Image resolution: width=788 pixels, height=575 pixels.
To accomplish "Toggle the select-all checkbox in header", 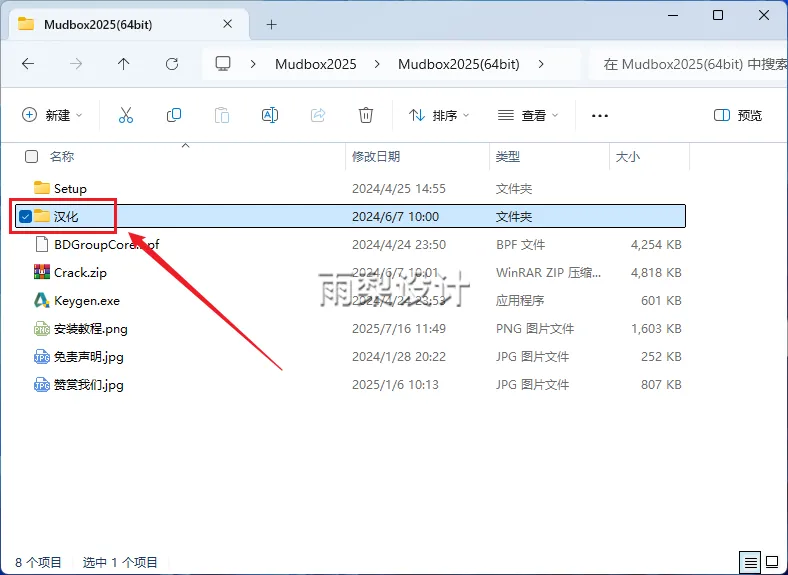I will click(31, 156).
